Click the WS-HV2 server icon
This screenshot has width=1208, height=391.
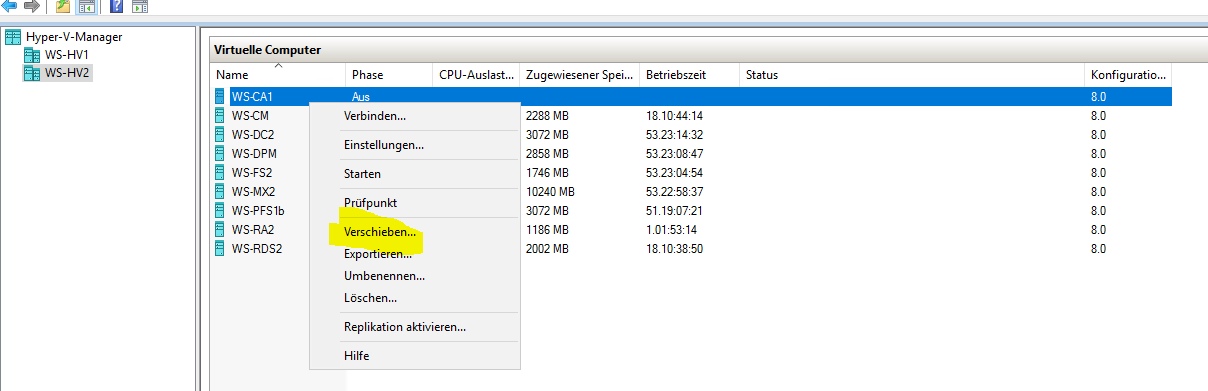(x=31, y=73)
